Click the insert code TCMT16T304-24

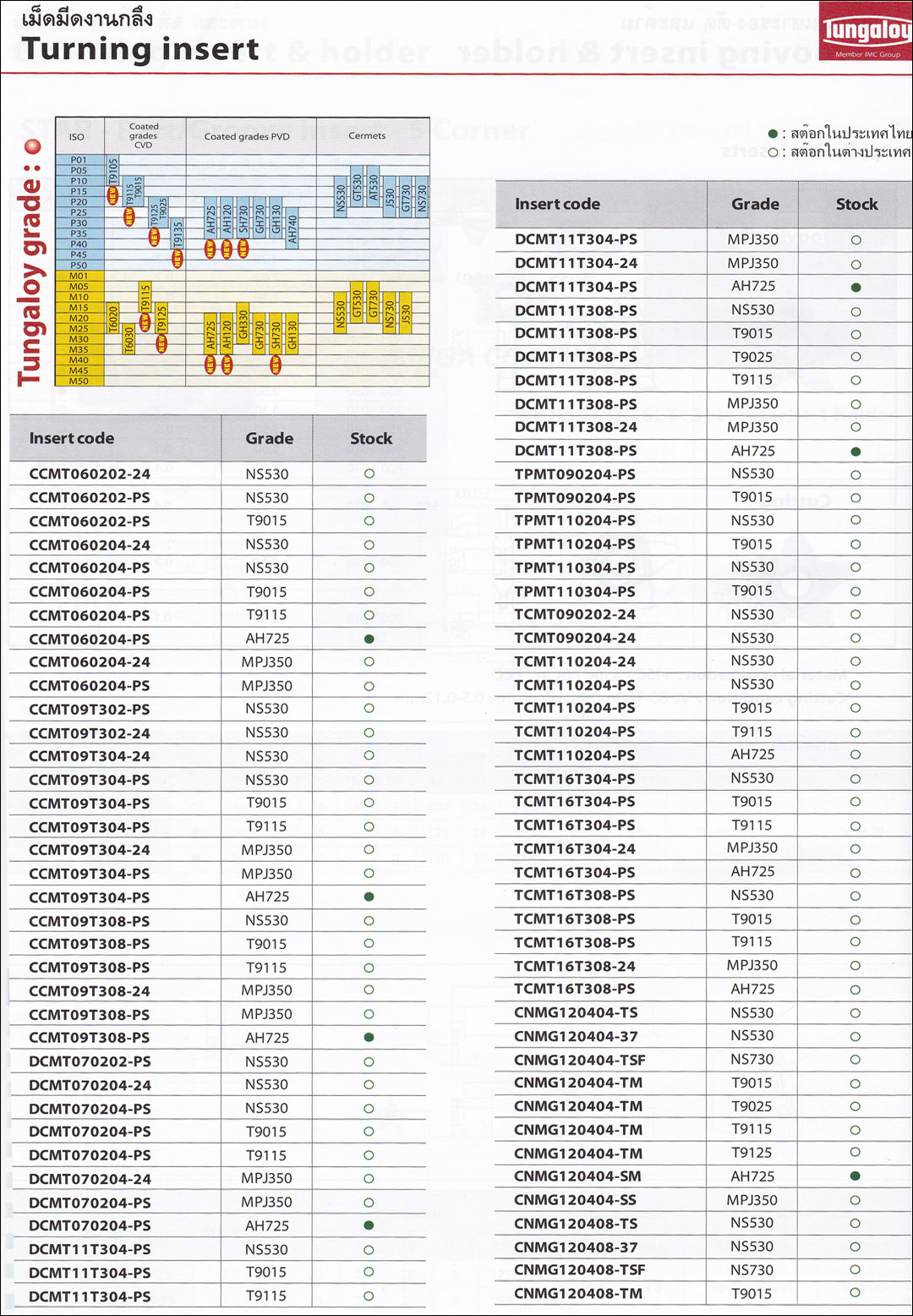(575, 848)
